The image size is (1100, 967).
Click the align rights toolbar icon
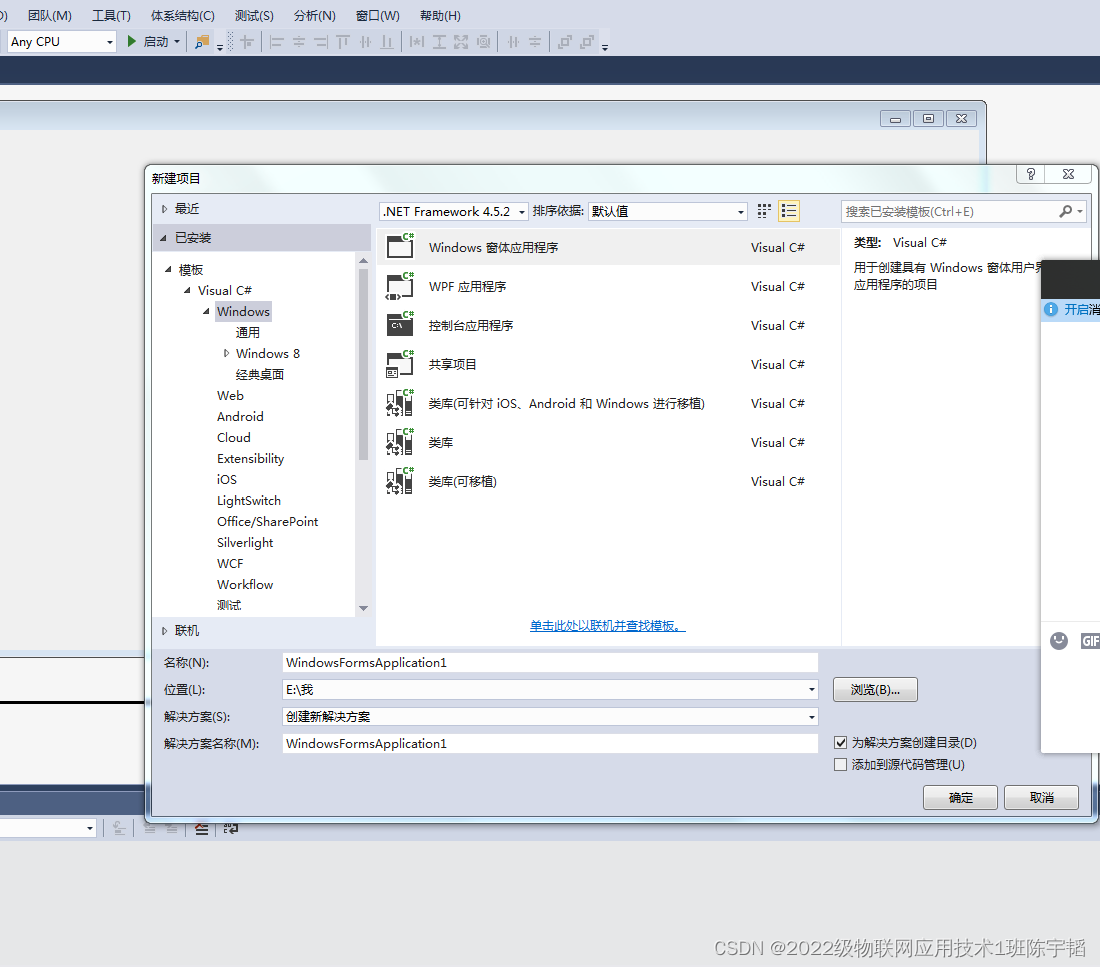click(x=321, y=42)
